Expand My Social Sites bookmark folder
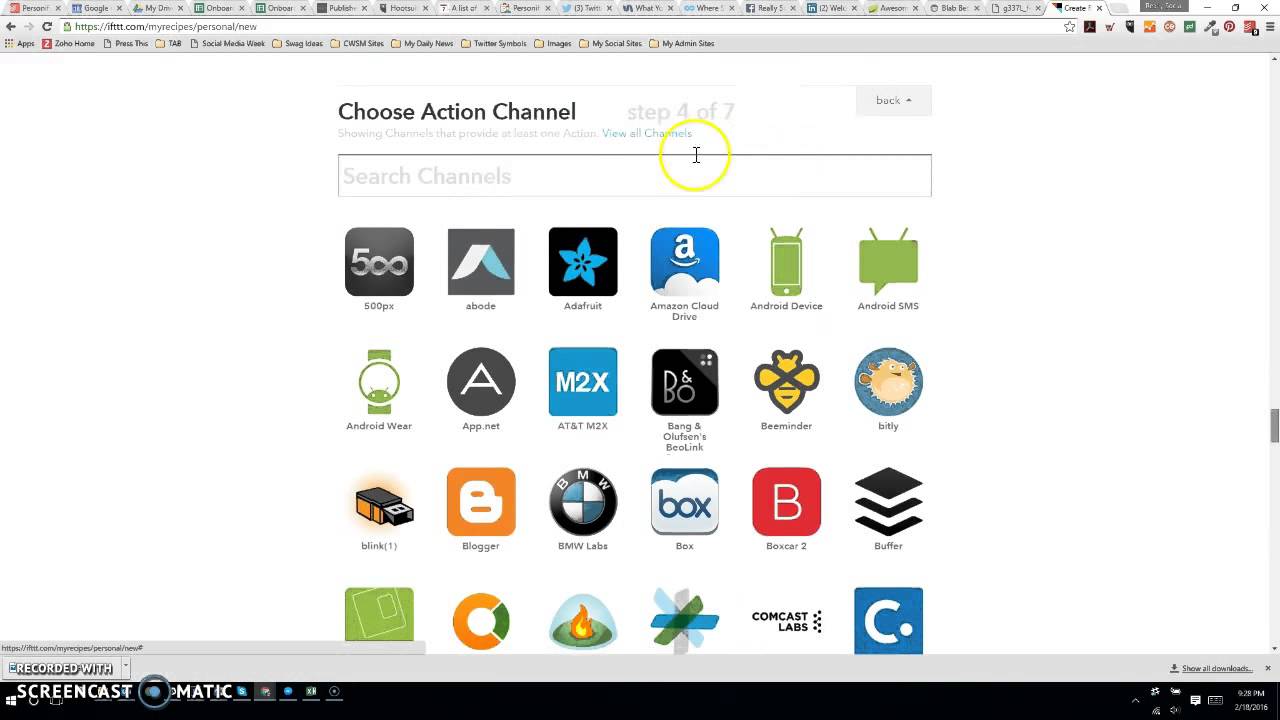 pyautogui.click(x=611, y=44)
